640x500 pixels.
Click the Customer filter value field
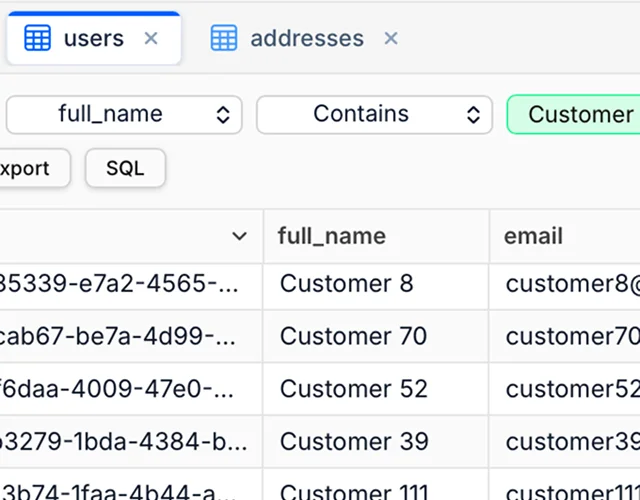573,114
